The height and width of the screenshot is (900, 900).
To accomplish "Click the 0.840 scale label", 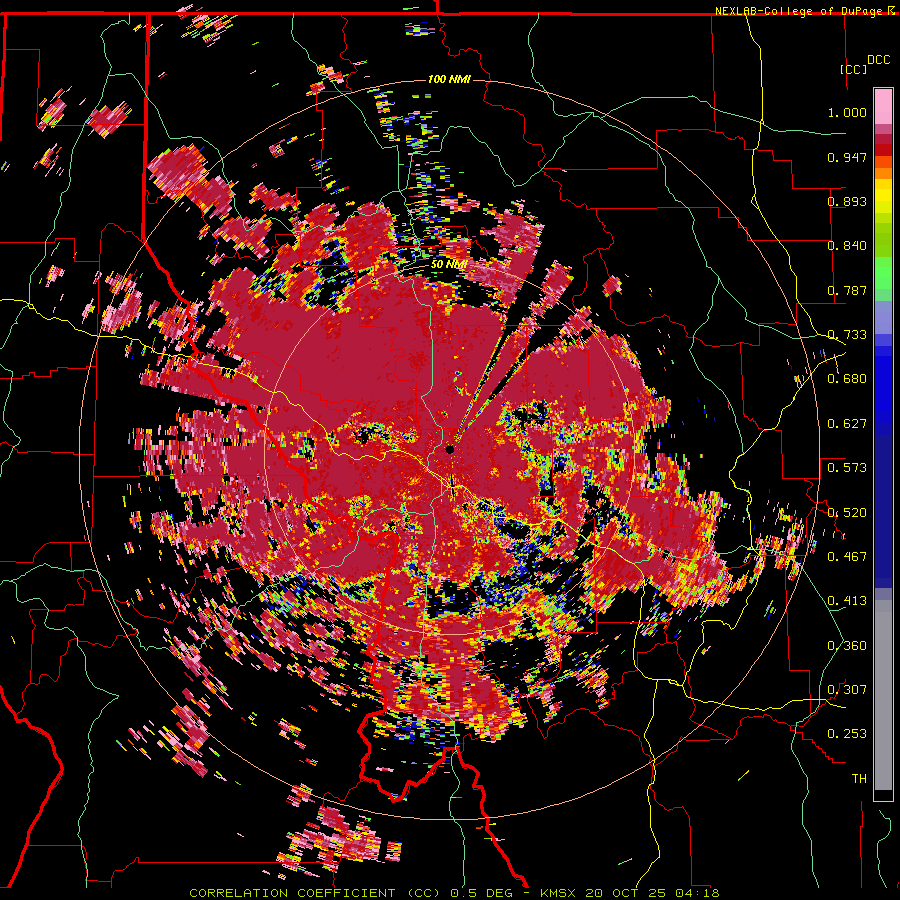I will [847, 246].
